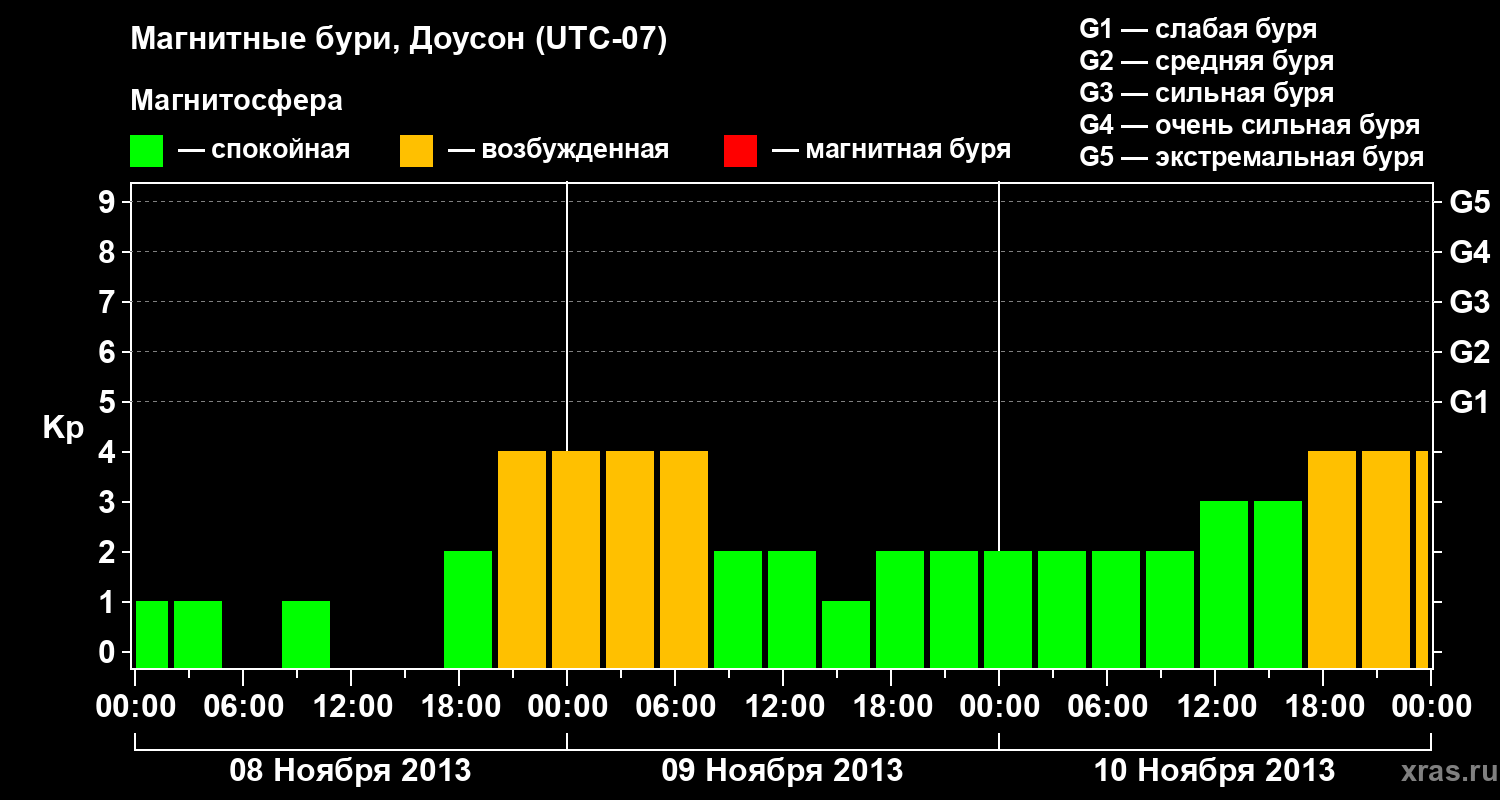The image size is (1500, 800).
Task: Select the G4 tick label on the right axis
Action: click(x=1469, y=253)
